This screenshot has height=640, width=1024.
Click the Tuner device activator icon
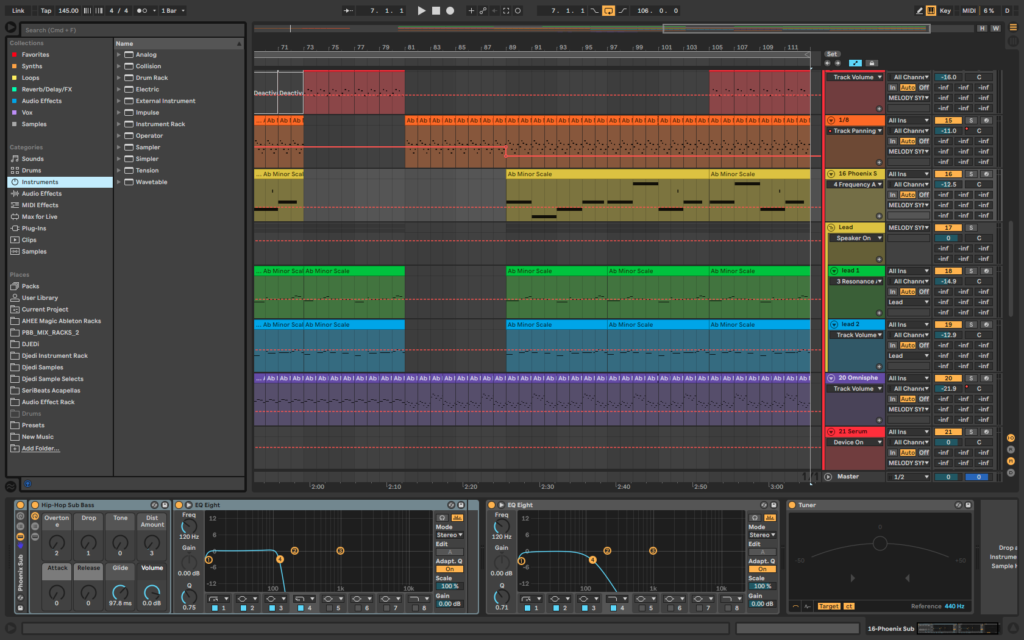tap(794, 505)
